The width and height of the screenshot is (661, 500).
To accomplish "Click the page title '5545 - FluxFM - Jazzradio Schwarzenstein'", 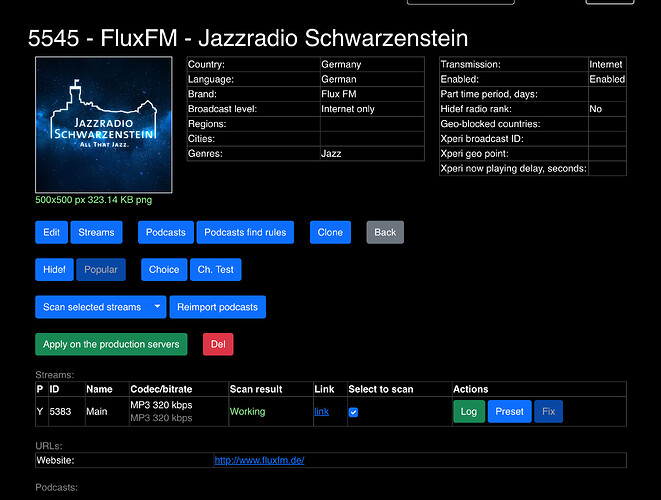I will coord(248,38).
